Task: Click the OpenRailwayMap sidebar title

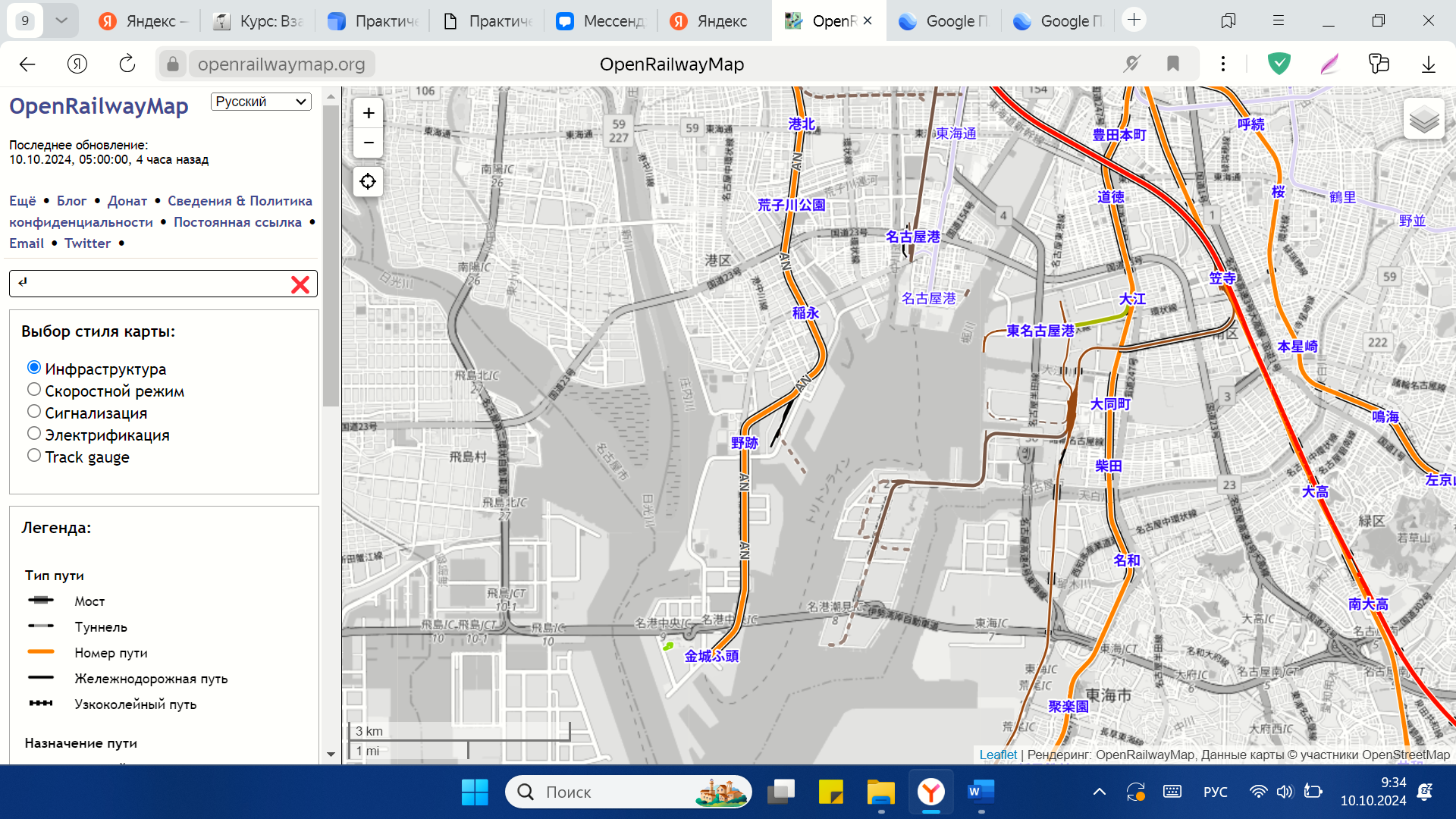Action: [99, 106]
